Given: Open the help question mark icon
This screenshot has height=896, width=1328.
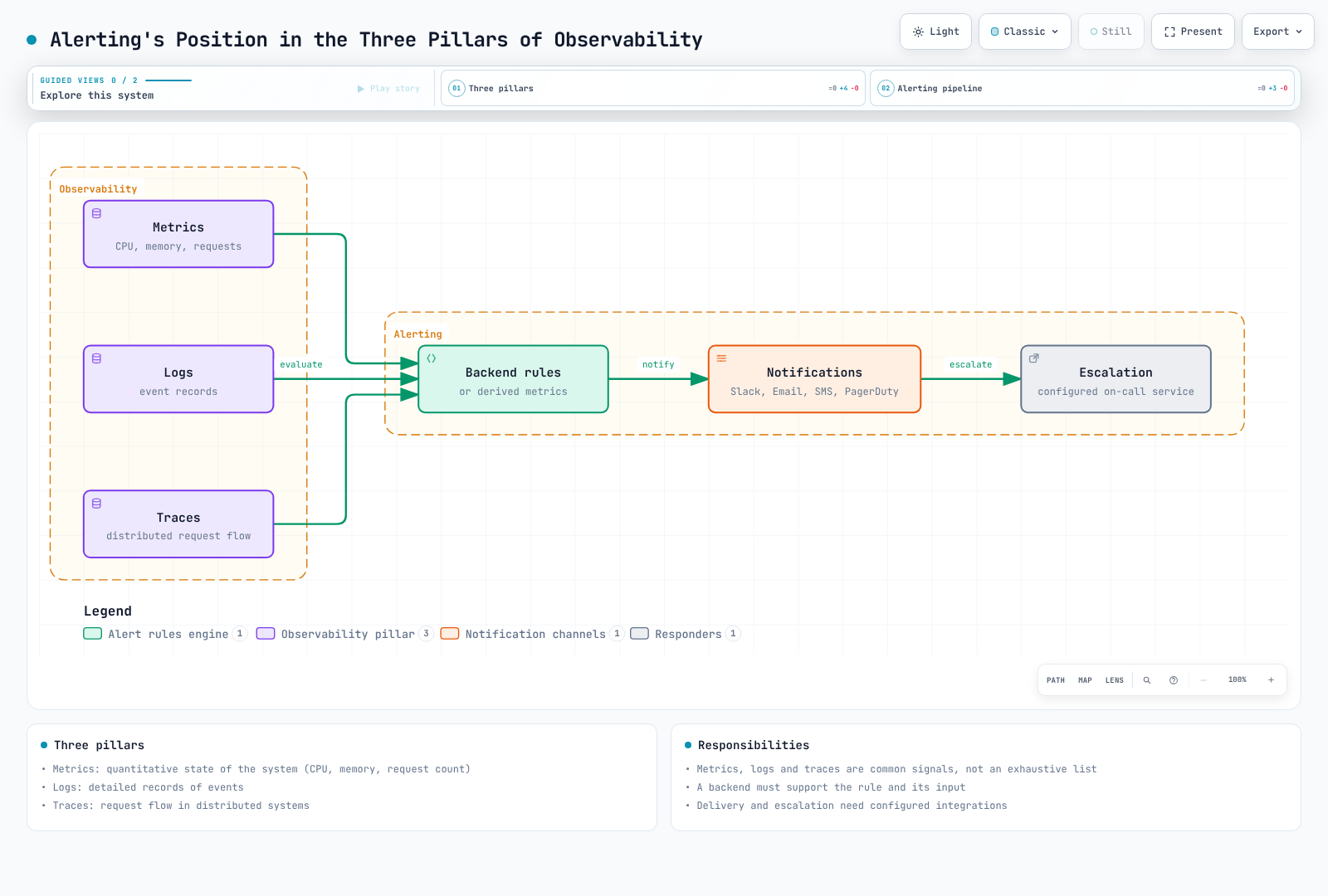Looking at the screenshot, I should [x=1174, y=680].
